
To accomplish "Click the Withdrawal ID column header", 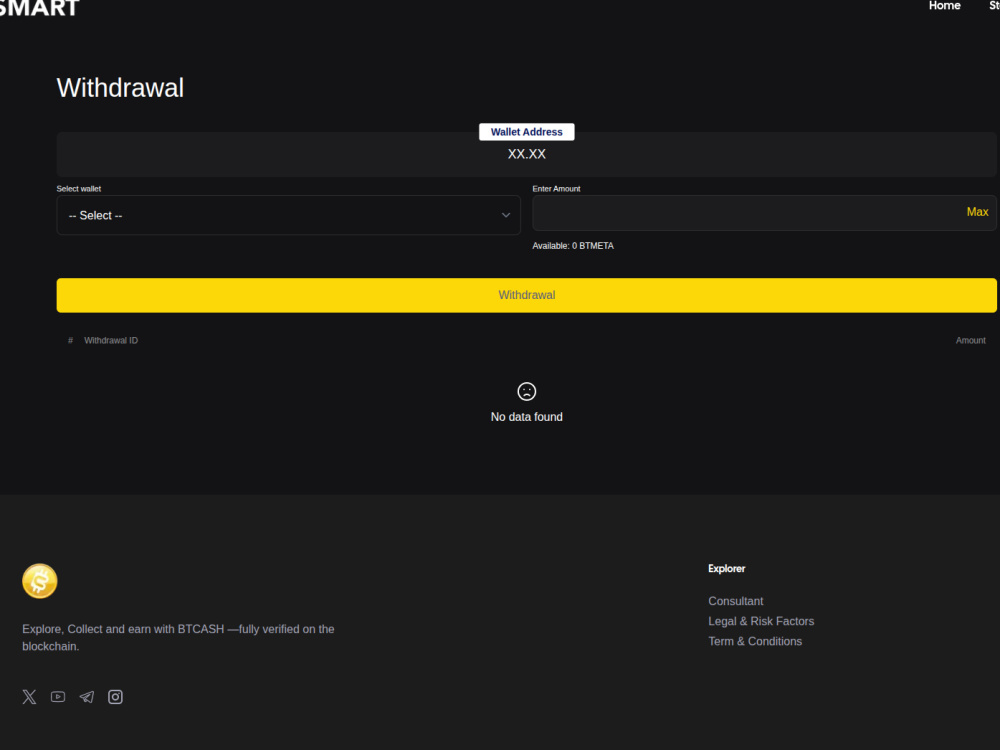I will pyautogui.click(x=111, y=341).
